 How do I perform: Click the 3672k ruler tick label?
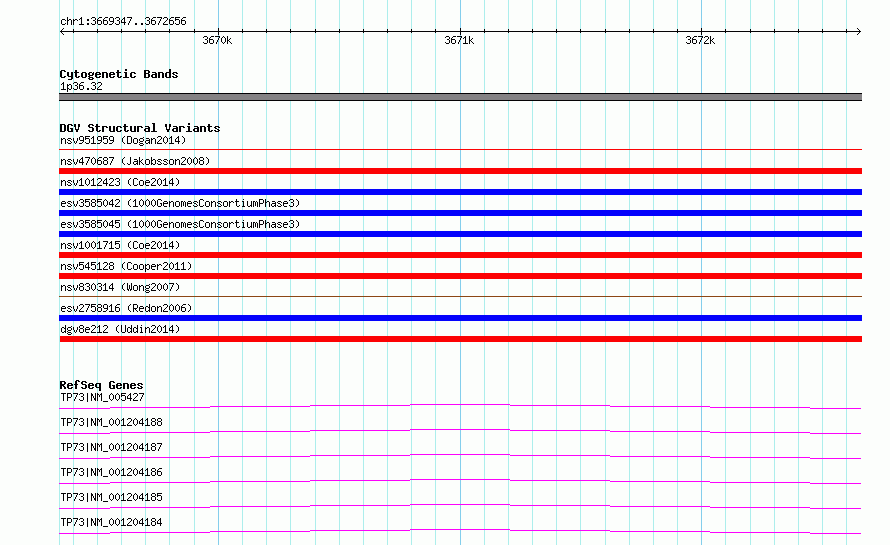[x=700, y=40]
